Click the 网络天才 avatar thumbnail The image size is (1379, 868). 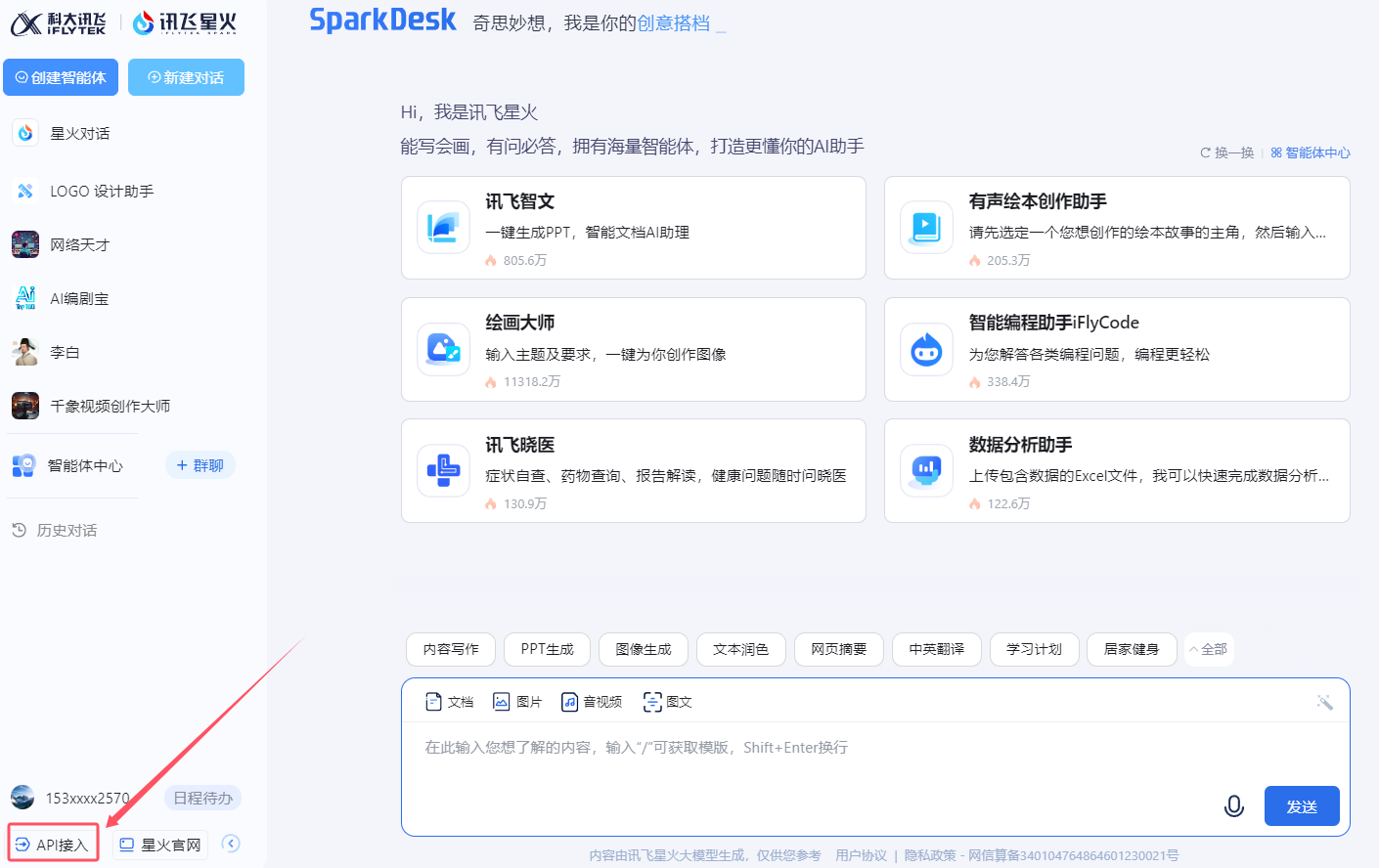(25, 244)
